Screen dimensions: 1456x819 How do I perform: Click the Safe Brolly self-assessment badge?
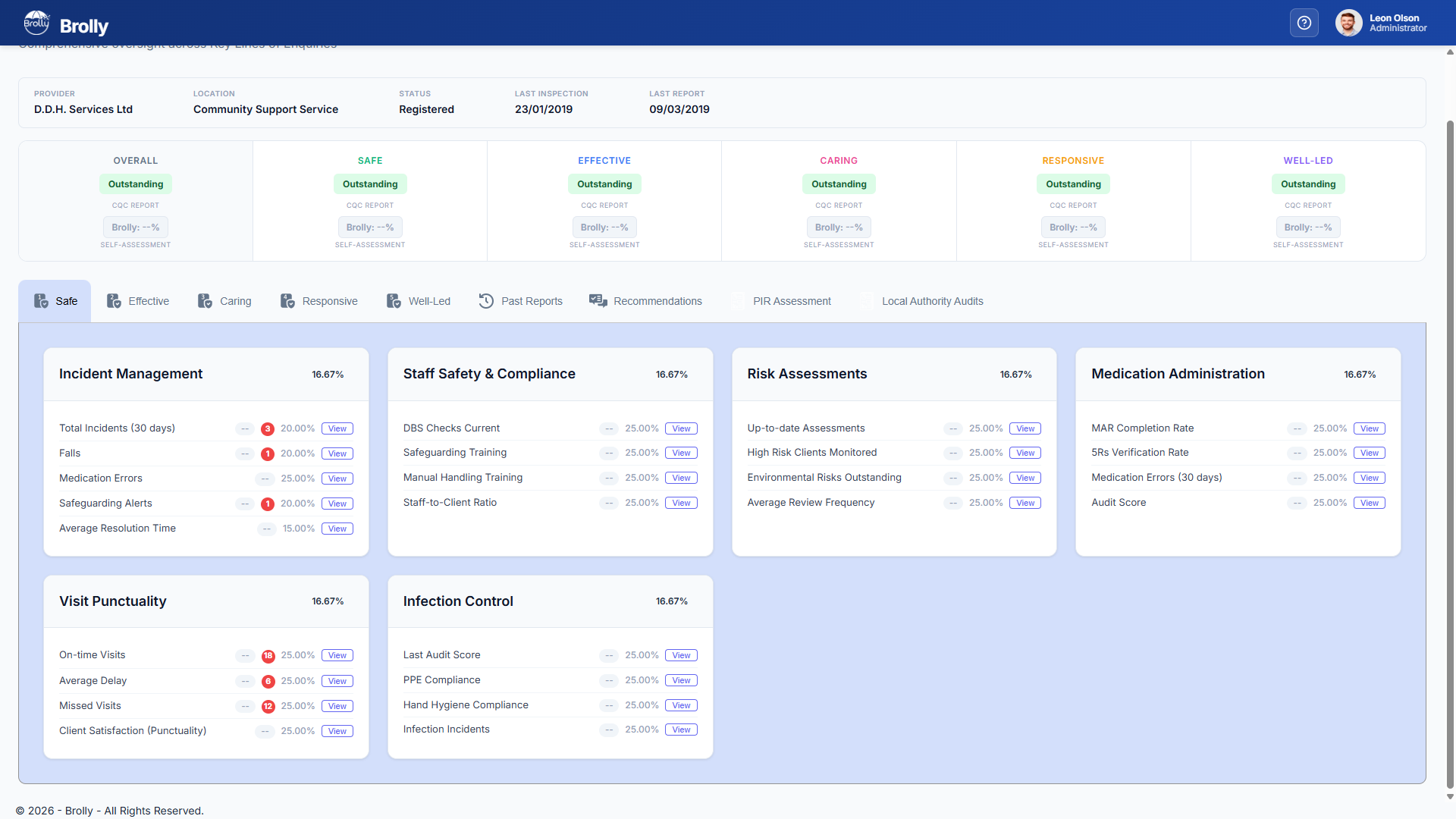[370, 227]
